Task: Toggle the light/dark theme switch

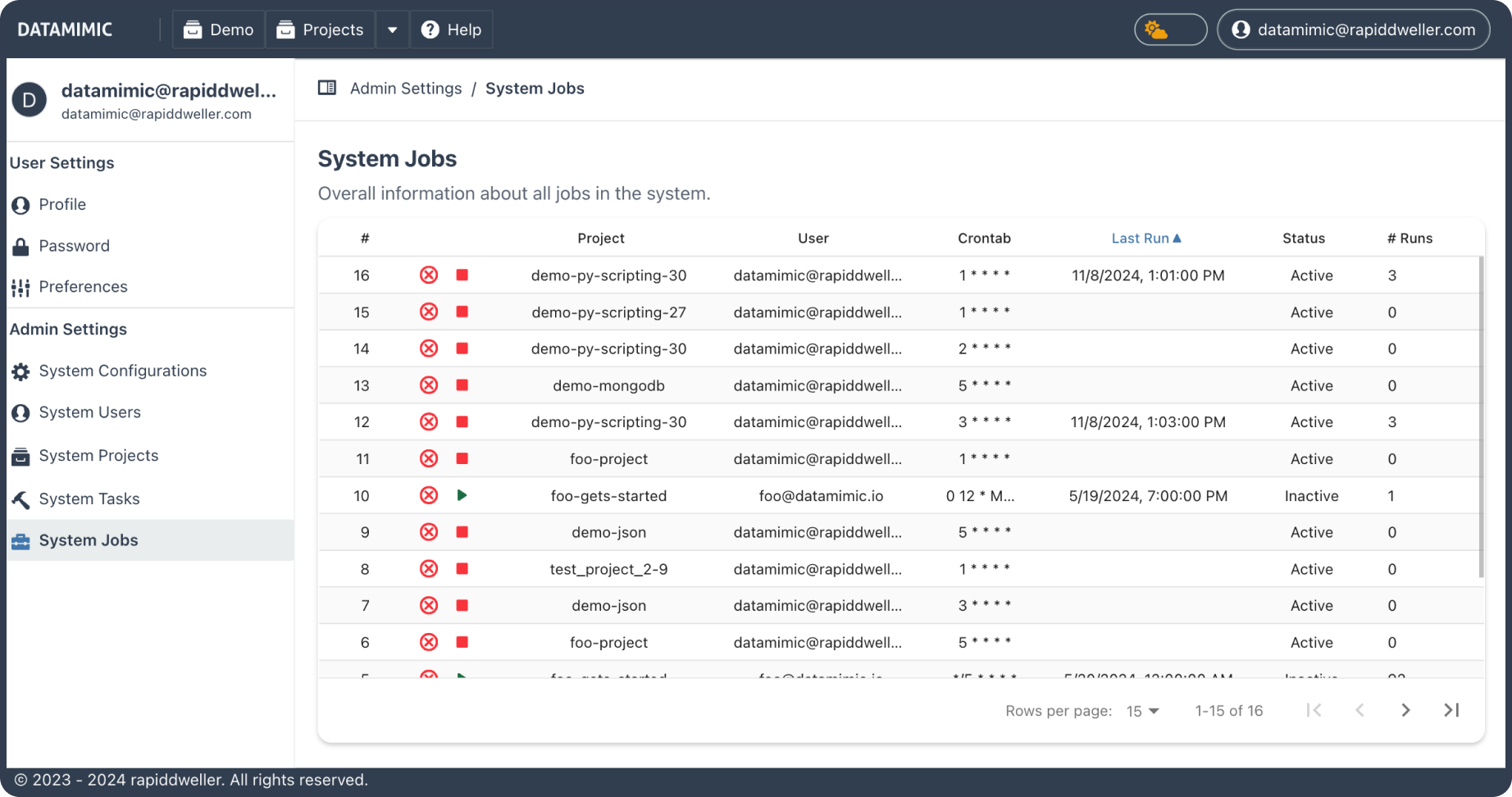Action: (x=1170, y=30)
